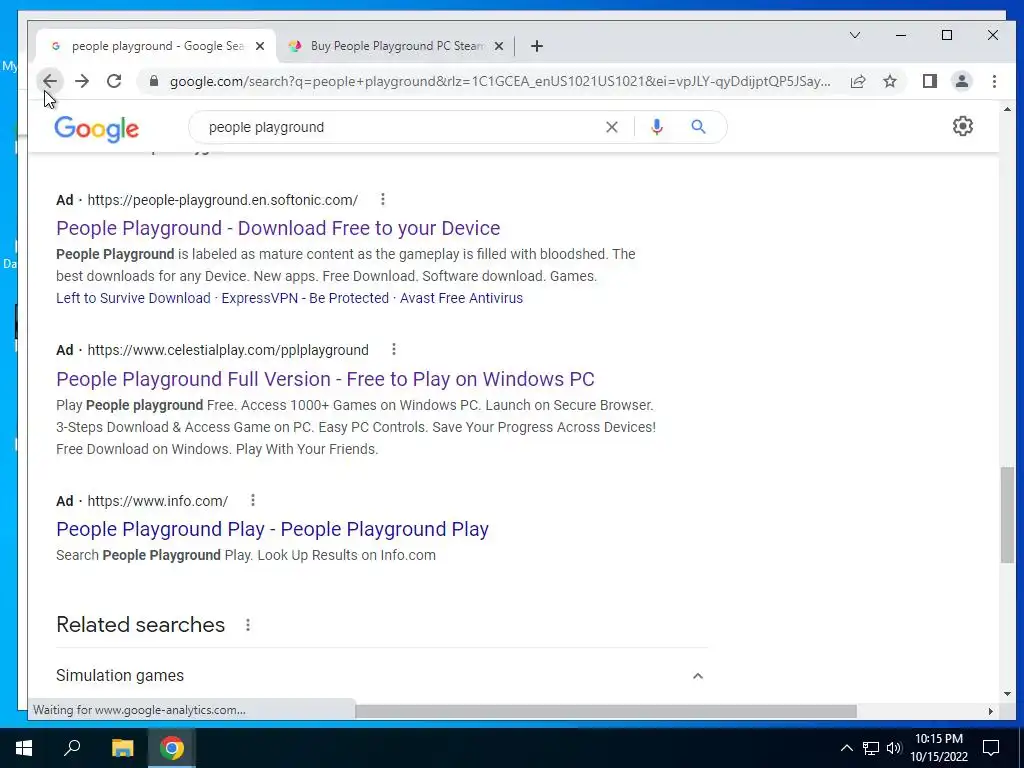
Task: Open Left to Survive Download sitelink
Action: 133,298
